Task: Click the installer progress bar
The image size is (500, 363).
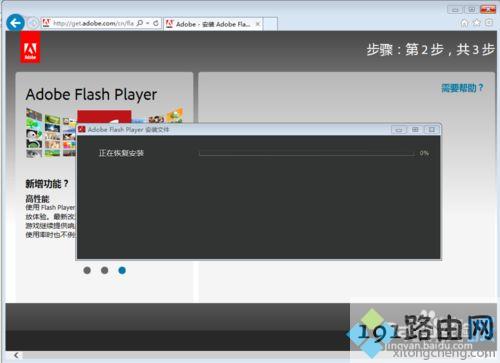Action: coord(307,153)
